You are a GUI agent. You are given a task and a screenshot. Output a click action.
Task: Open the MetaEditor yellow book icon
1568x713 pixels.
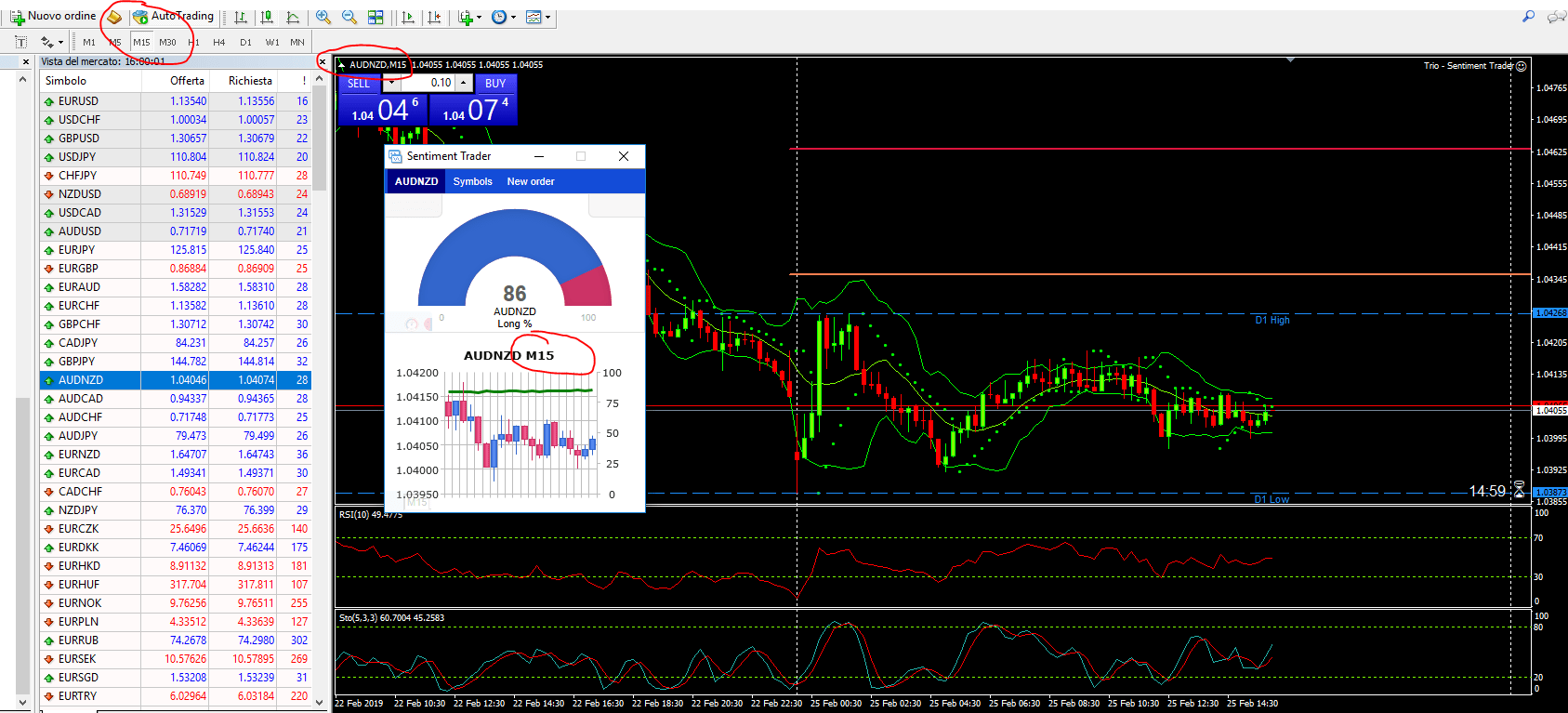coord(113,17)
